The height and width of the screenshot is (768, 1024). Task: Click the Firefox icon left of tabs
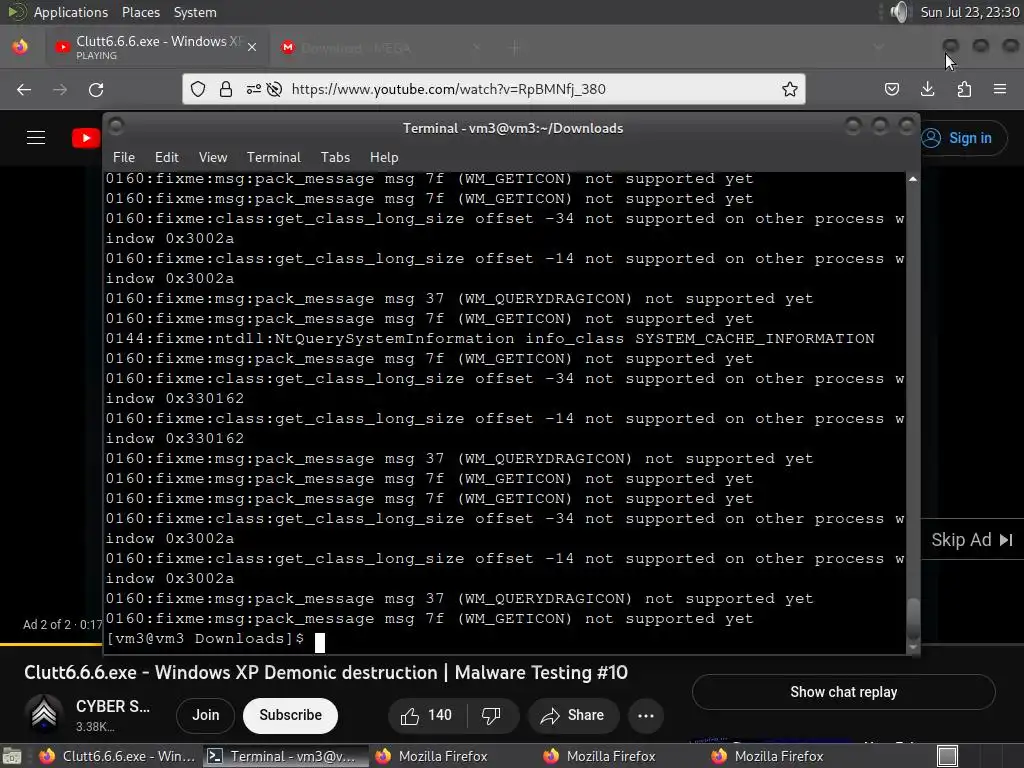coord(20,47)
